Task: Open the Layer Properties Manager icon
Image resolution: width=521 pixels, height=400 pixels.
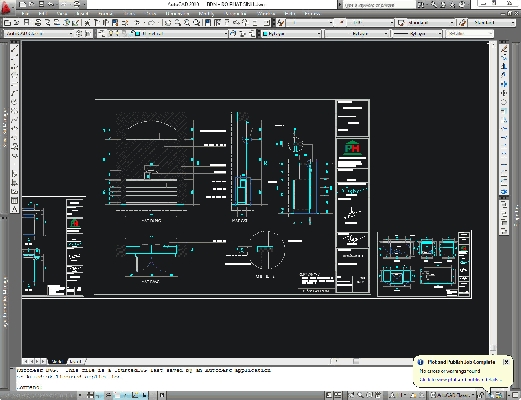Action: click(101, 34)
